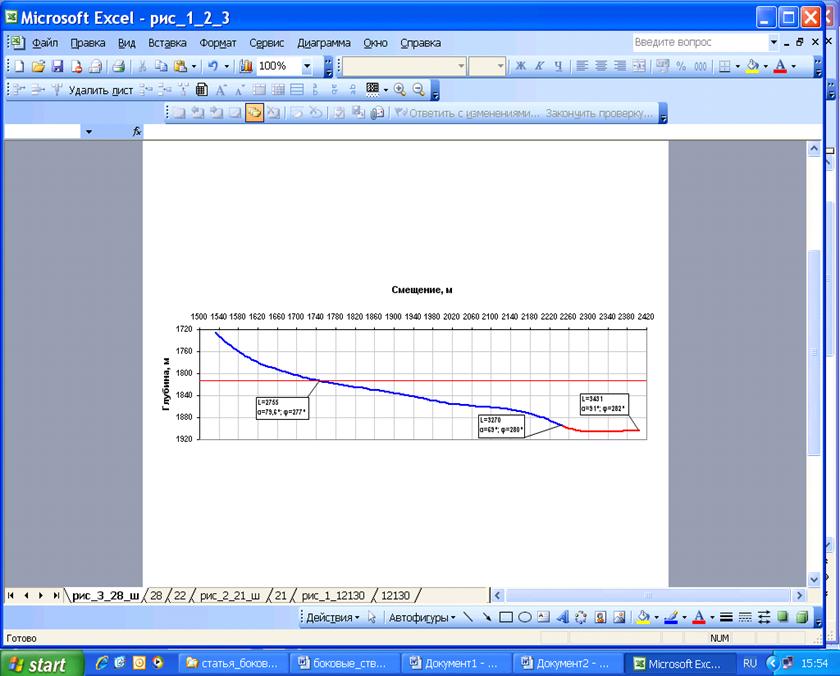Click the Undo arrow icon

(212, 66)
